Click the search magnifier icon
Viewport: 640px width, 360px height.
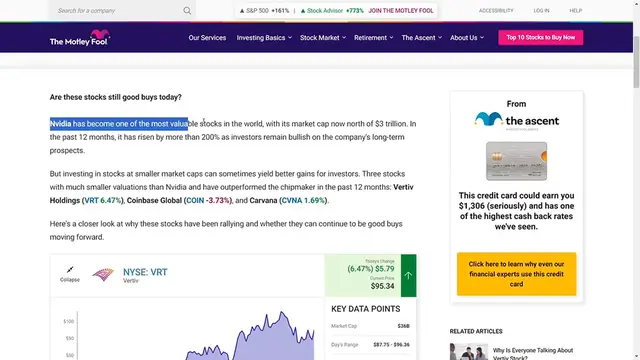[x=187, y=11]
